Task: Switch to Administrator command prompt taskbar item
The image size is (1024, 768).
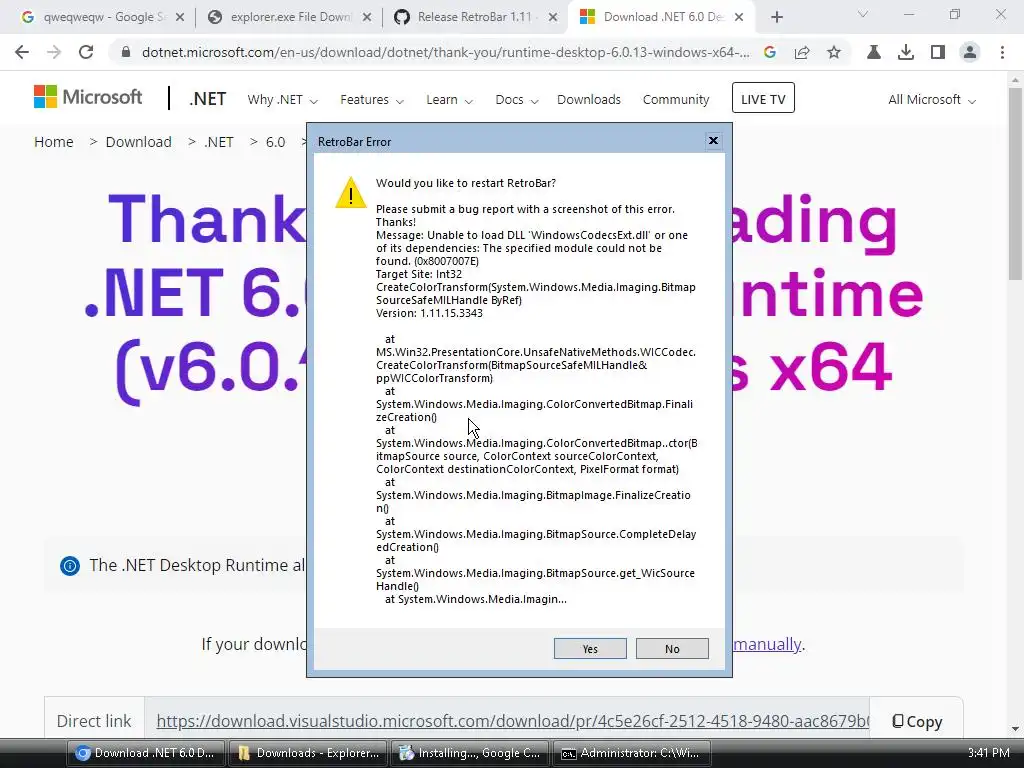Action: coord(632,753)
